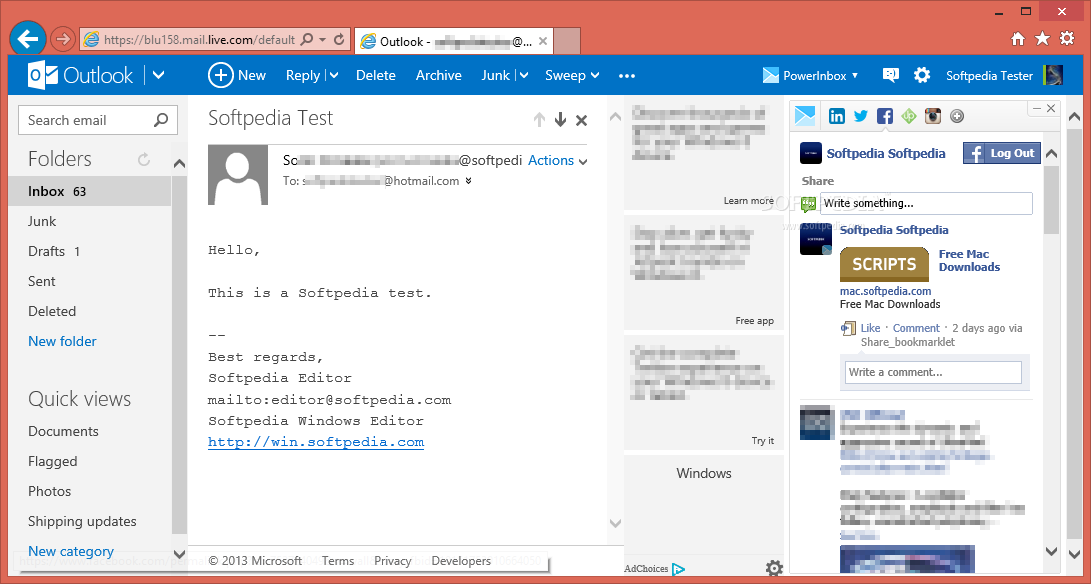Open the Sweep dropdown menu
The height and width of the screenshot is (584, 1091).
[x=572, y=75]
